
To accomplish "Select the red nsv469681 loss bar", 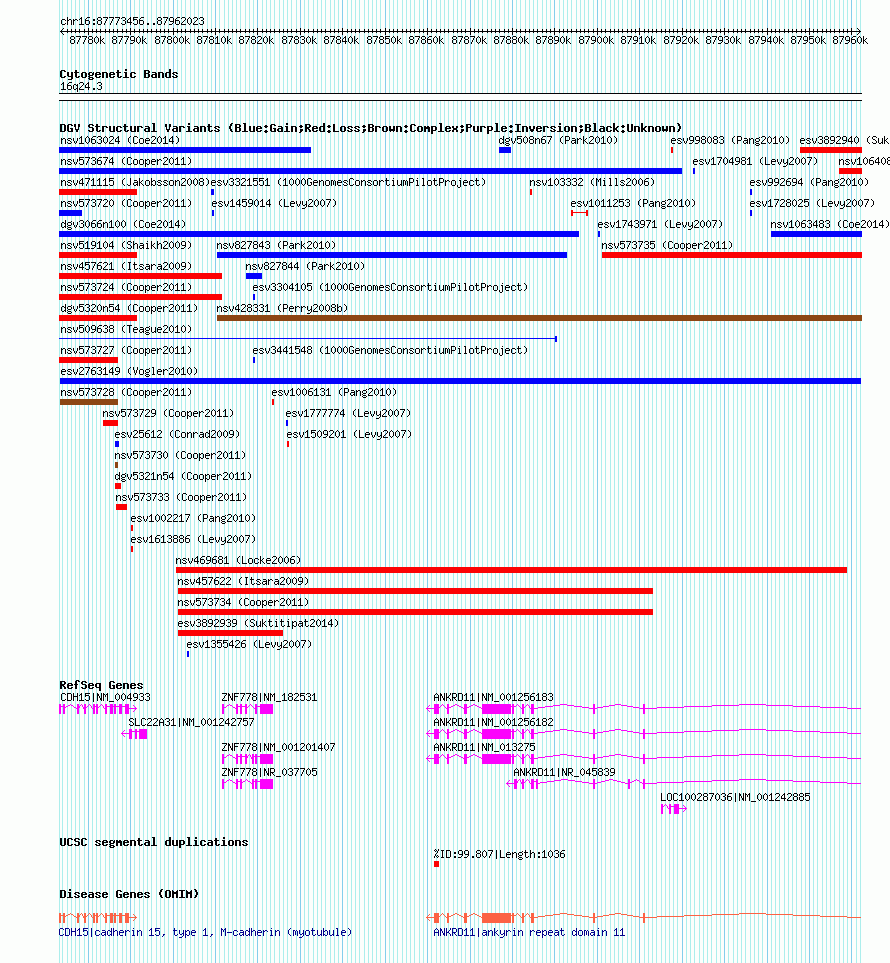I will pos(512,570).
